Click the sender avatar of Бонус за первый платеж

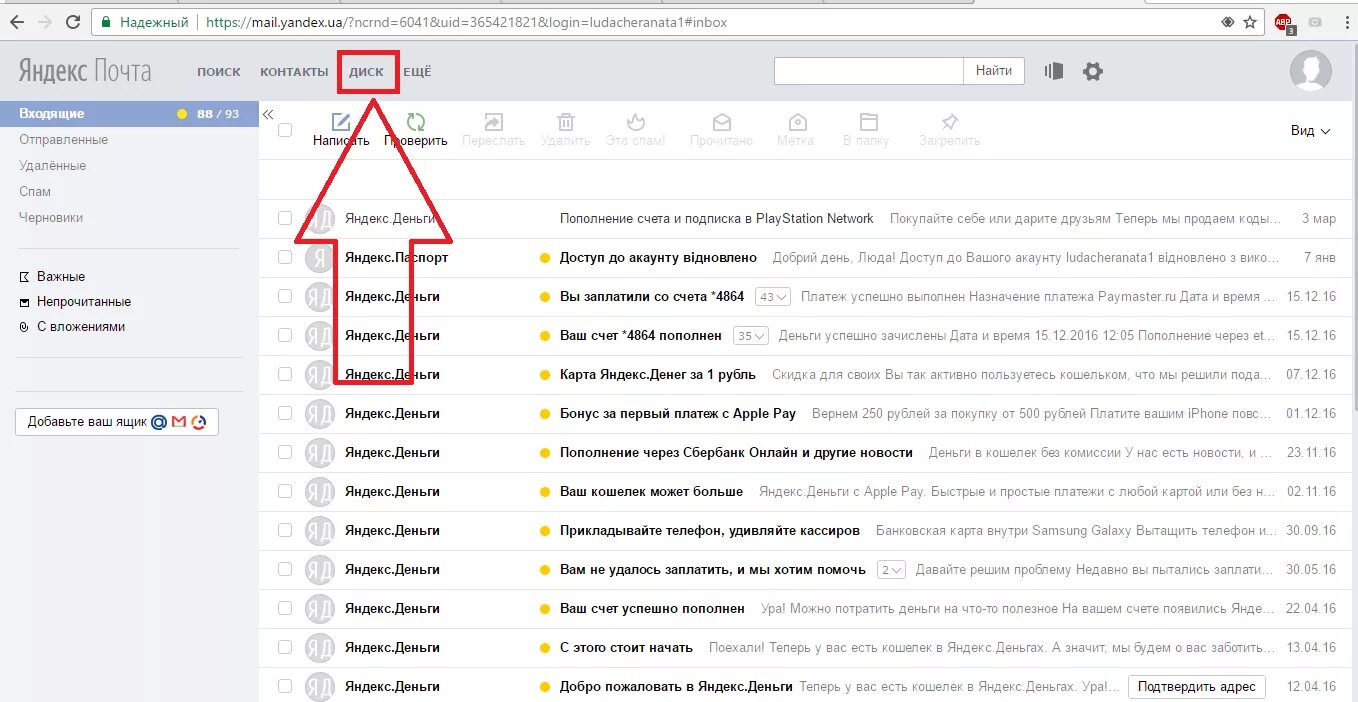pos(320,413)
